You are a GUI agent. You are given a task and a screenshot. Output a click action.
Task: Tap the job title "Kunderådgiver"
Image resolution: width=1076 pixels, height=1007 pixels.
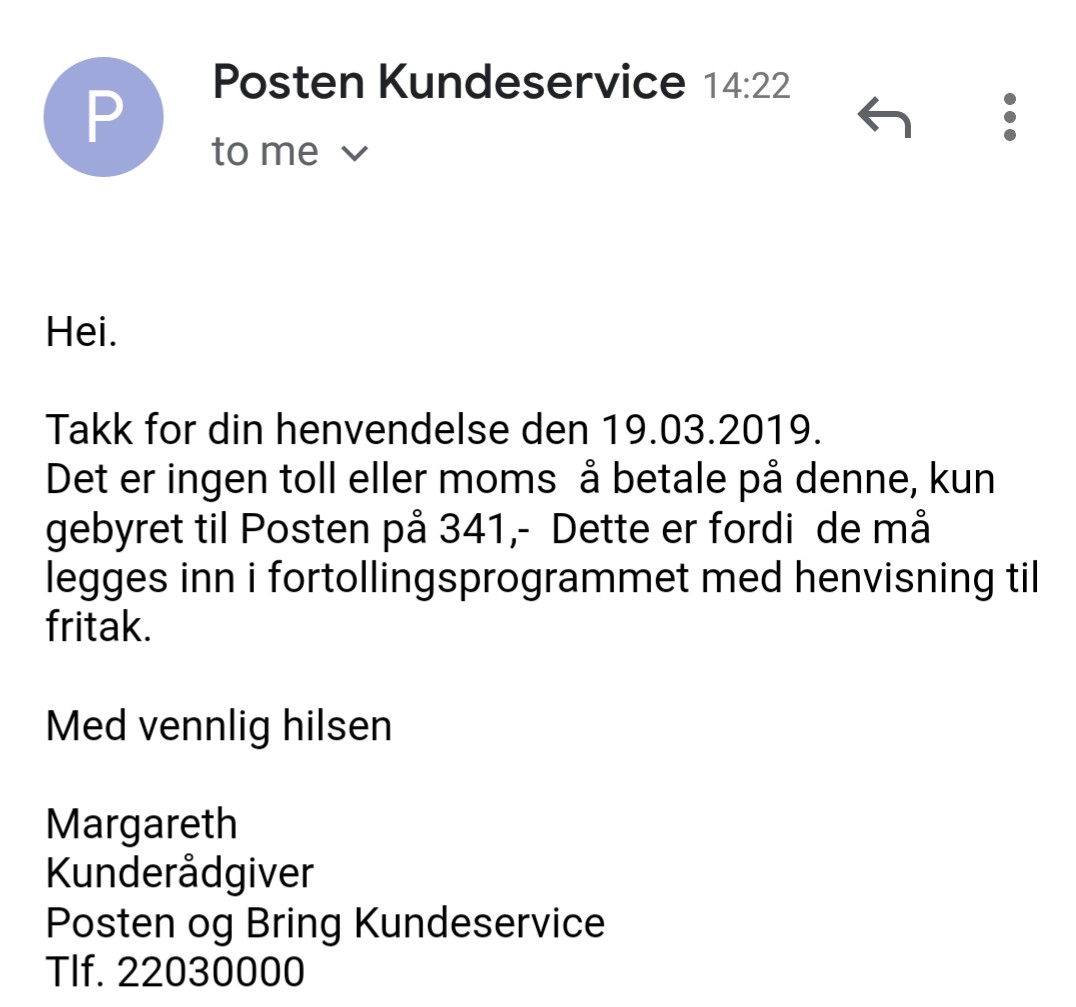pyautogui.click(x=180, y=874)
